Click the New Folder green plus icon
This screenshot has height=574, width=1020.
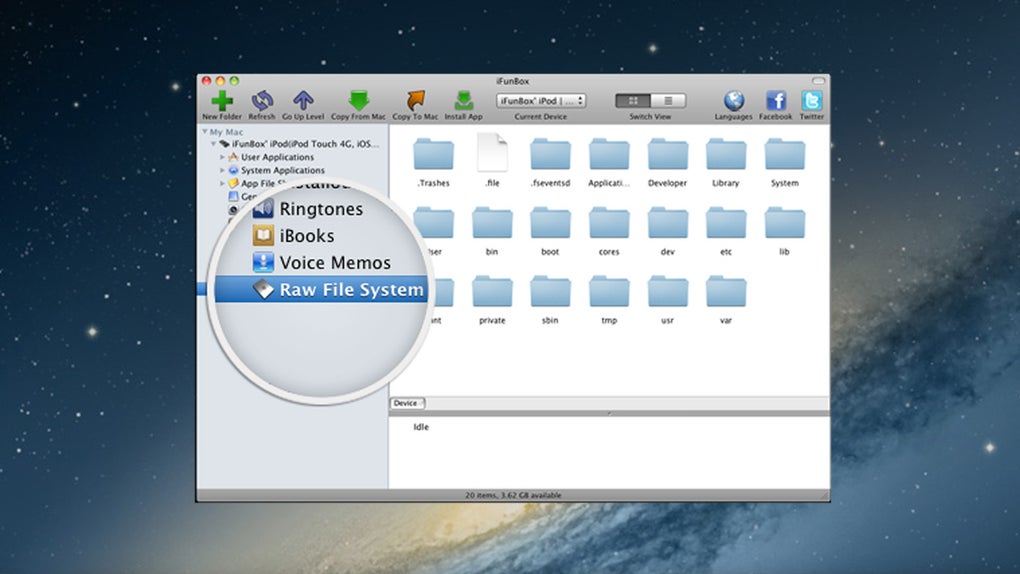tap(222, 101)
